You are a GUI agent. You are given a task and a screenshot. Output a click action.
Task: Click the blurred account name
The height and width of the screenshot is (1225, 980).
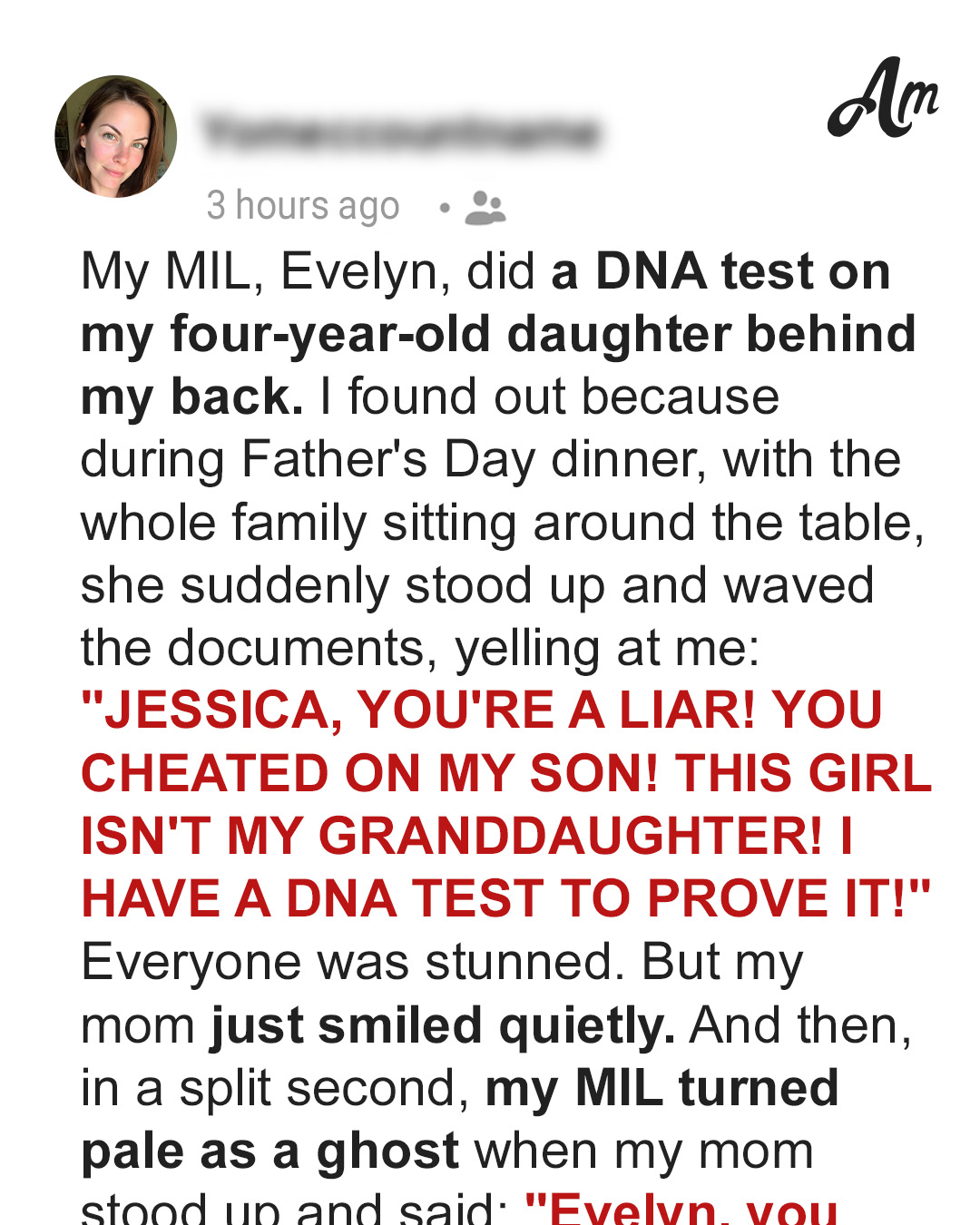pos(401,132)
